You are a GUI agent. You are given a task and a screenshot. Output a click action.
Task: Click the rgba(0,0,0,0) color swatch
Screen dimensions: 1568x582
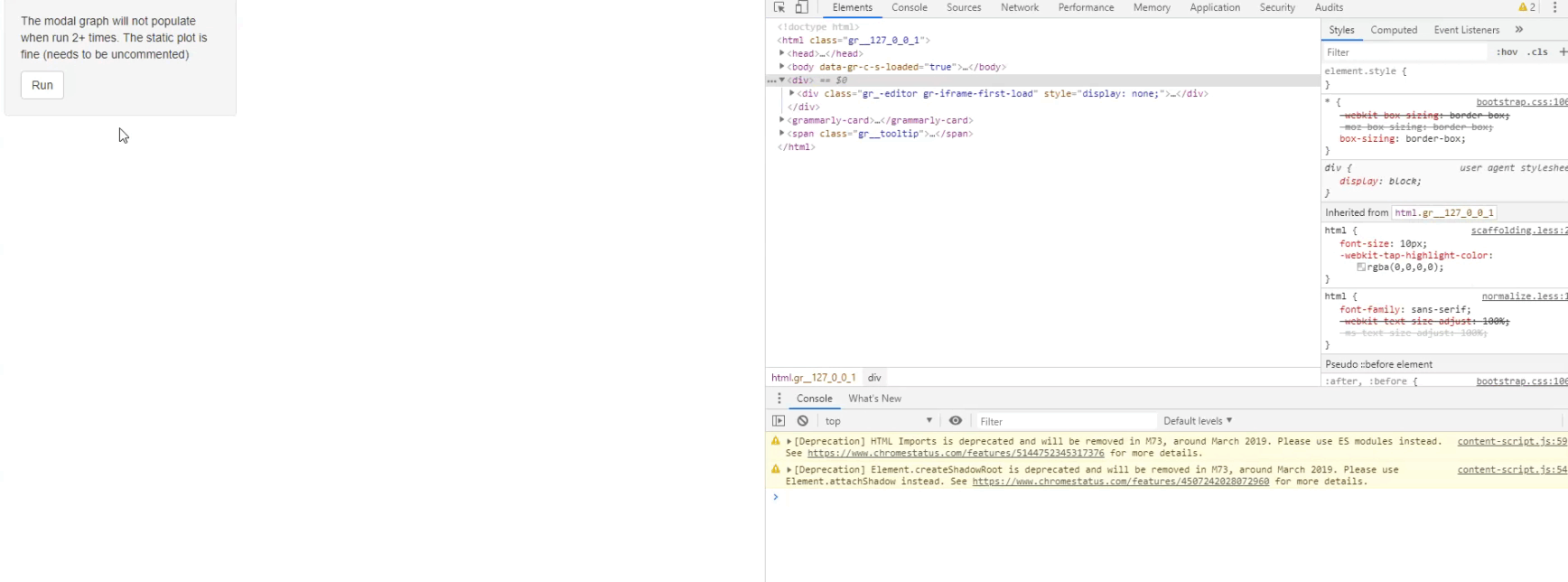tap(1361, 268)
